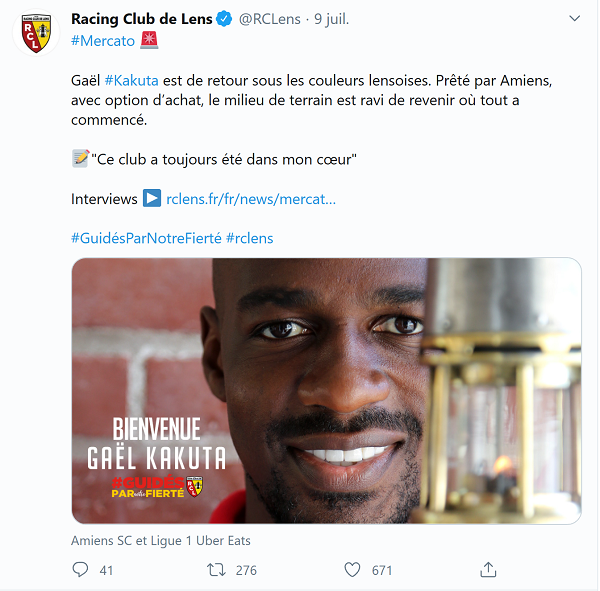Click the share upload icon
Viewport: 600px width, 591px height.
coord(488,570)
